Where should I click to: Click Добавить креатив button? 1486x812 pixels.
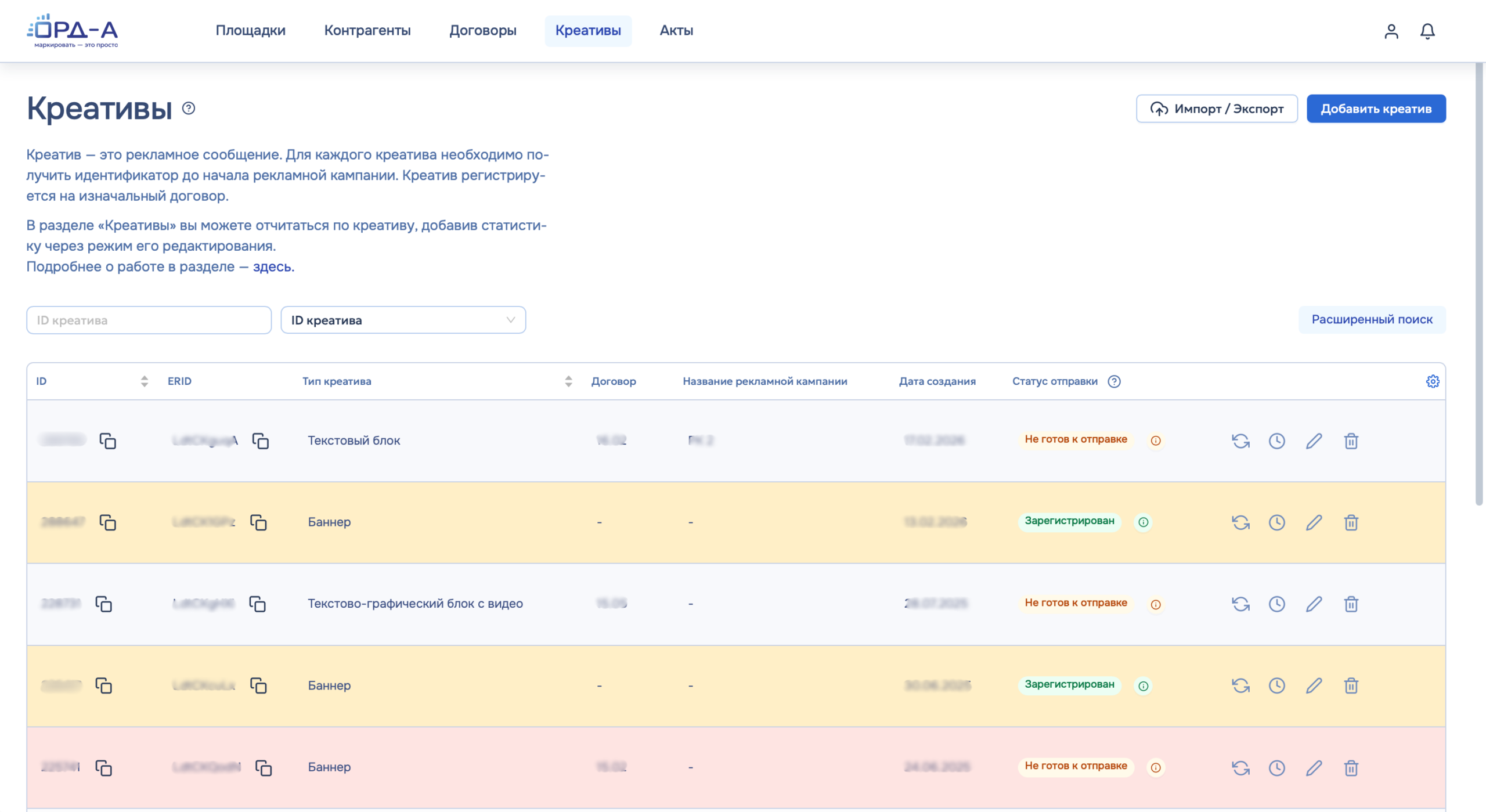point(1376,109)
